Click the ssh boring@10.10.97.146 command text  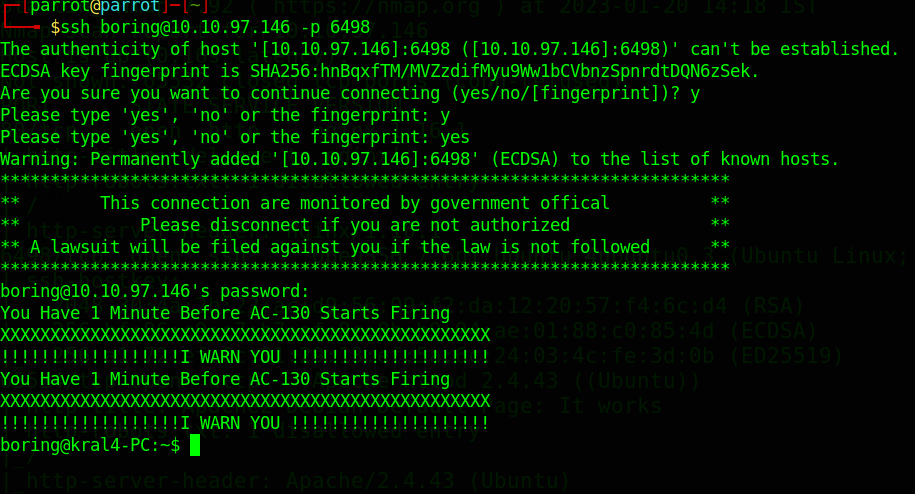(175, 27)
